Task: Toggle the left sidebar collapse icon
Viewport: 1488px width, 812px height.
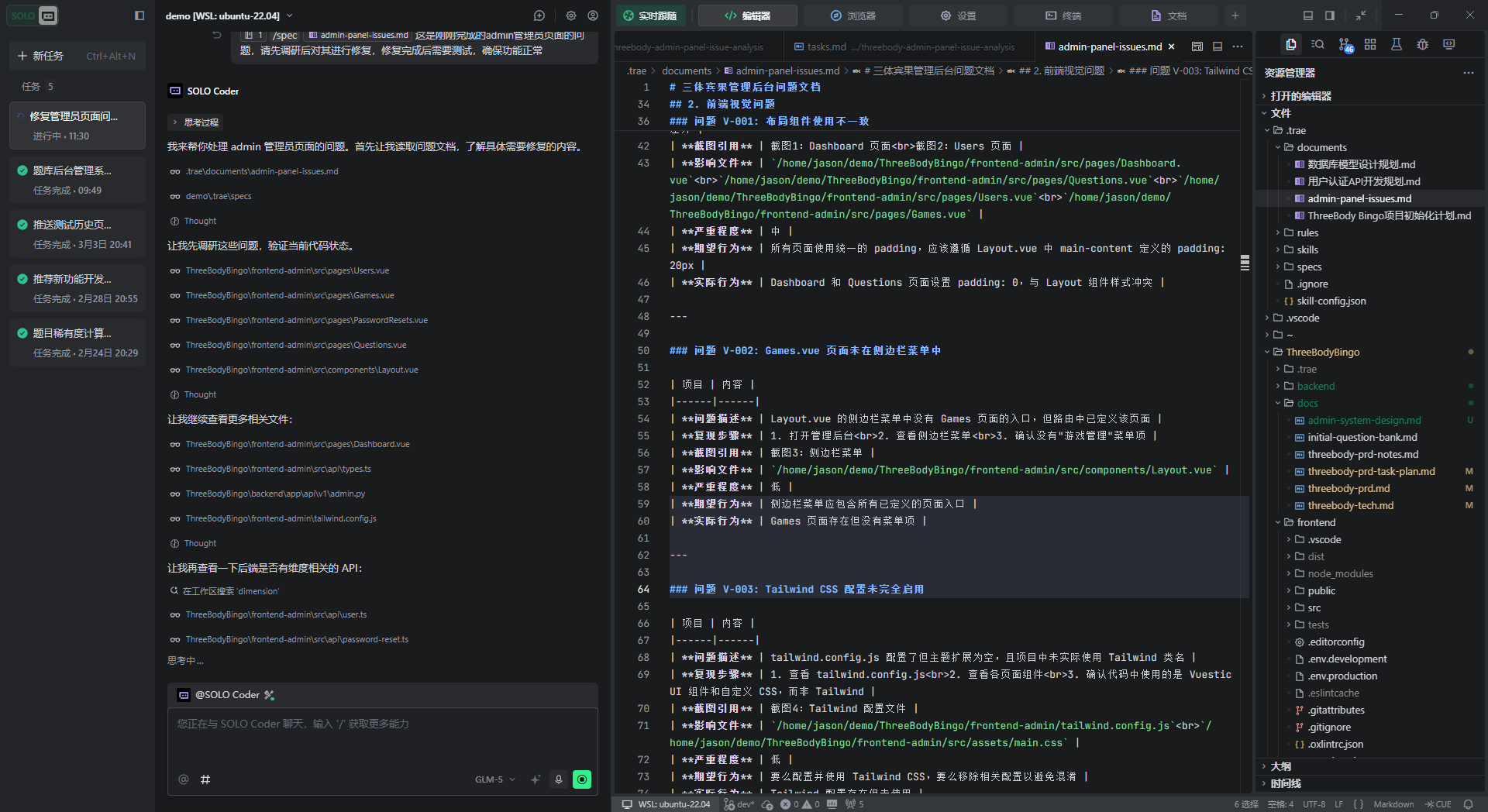Action: [x=139, y=15]
